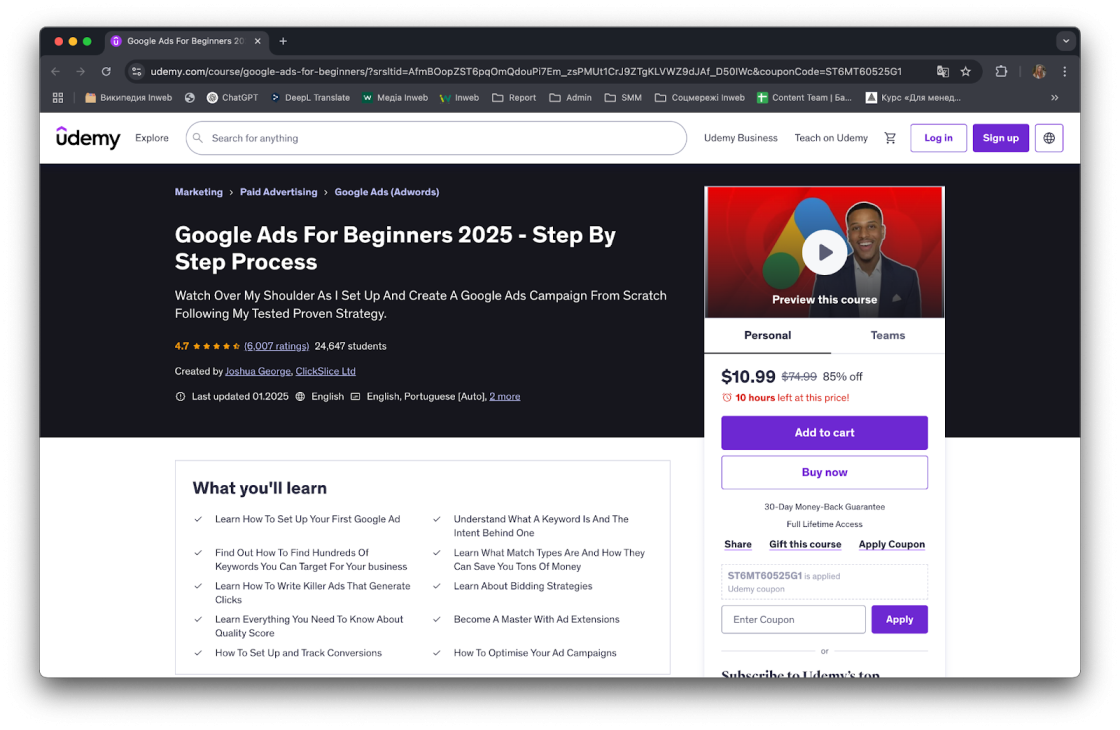Click the translate page icon
This screenshot has height=730, width=1120.
tap(943, 71)
